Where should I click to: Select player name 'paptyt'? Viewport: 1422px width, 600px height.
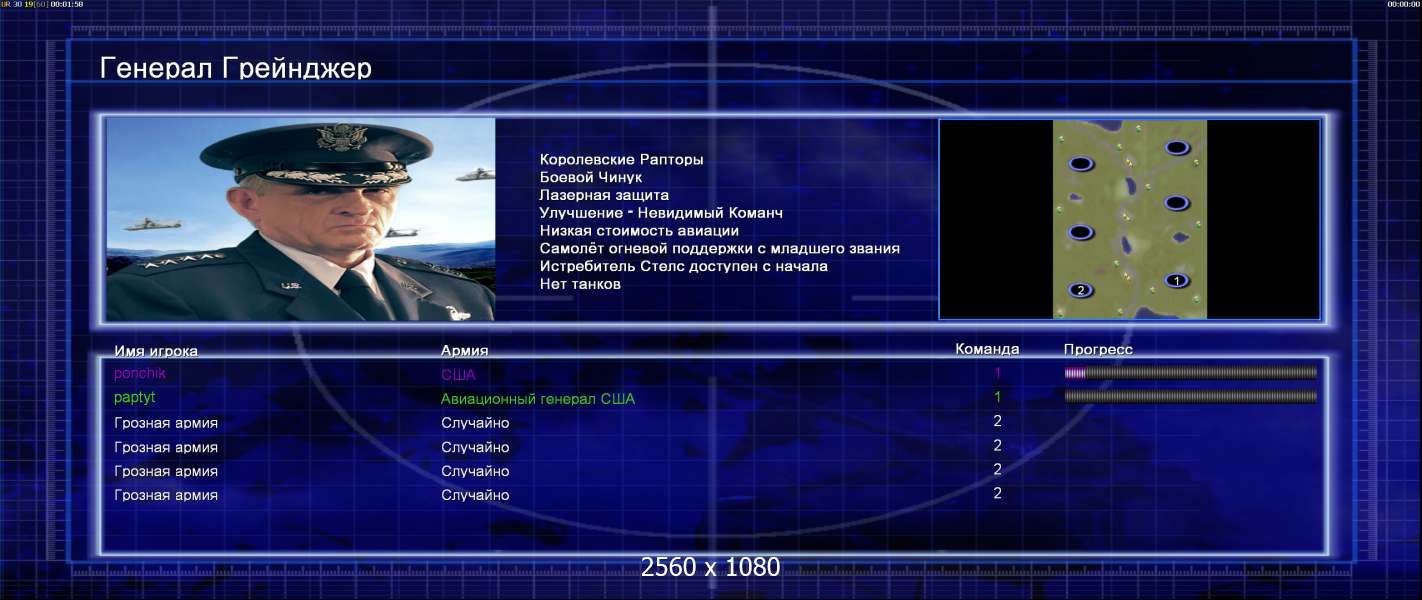(135, 397)
